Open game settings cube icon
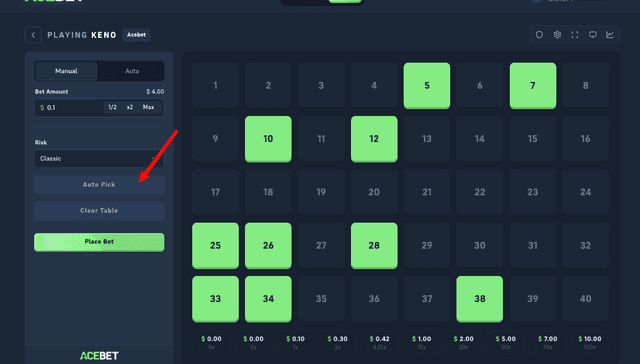 tap(557, 35)
